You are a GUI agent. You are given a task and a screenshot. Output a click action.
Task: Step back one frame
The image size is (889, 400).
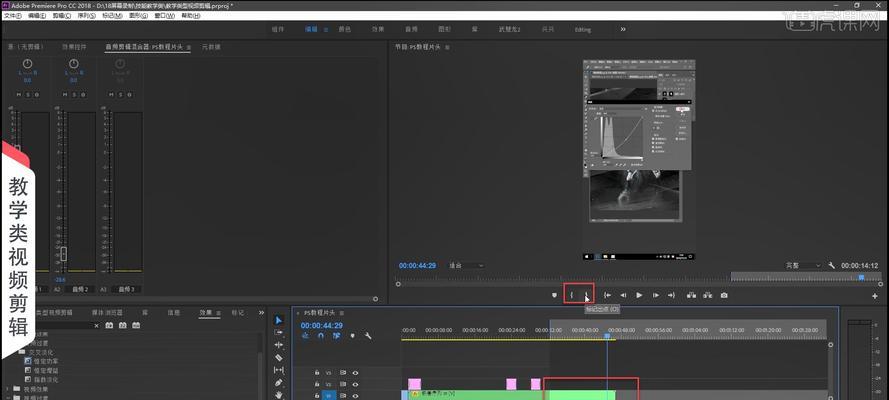(x=623, y=295)
